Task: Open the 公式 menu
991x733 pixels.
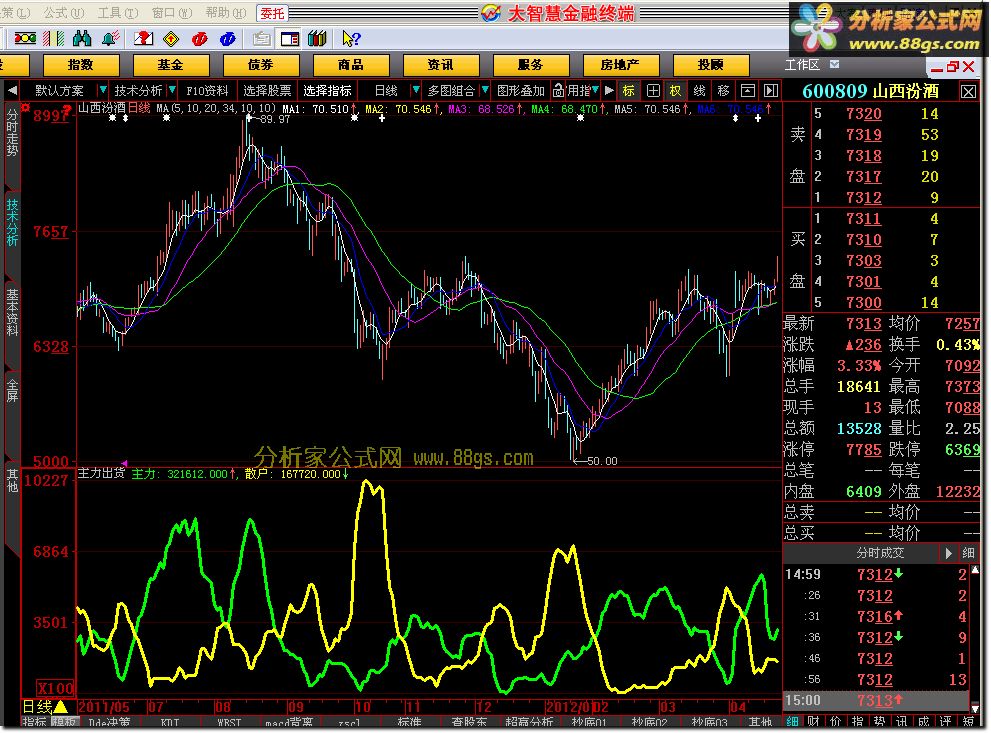Action: (x=64, y=13)
